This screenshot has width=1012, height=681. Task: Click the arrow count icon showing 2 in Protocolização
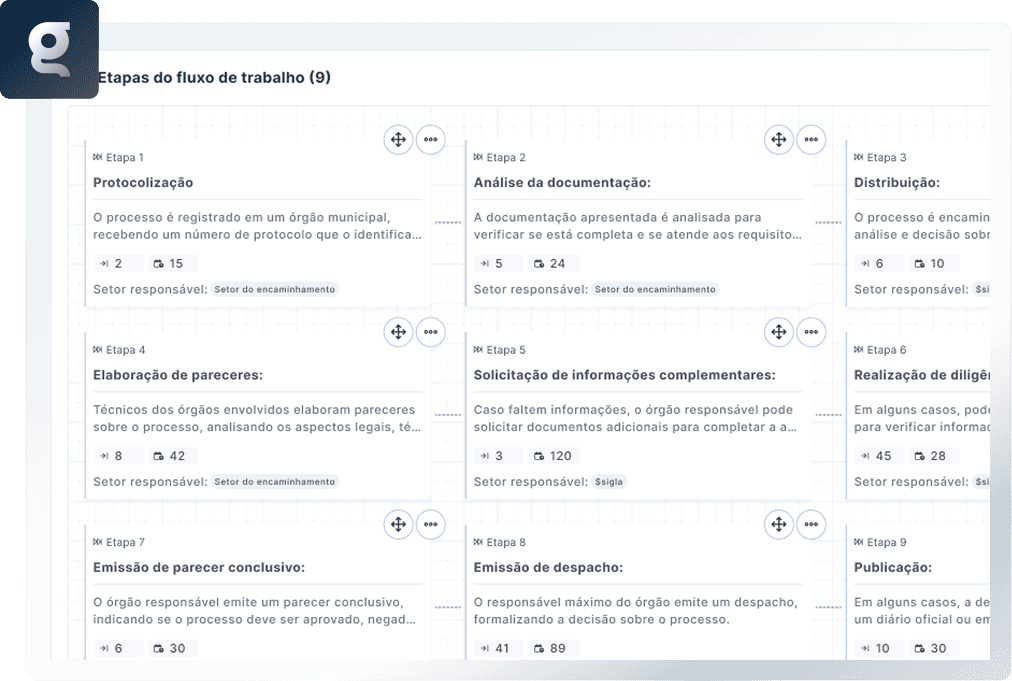(x=104, y=263)
